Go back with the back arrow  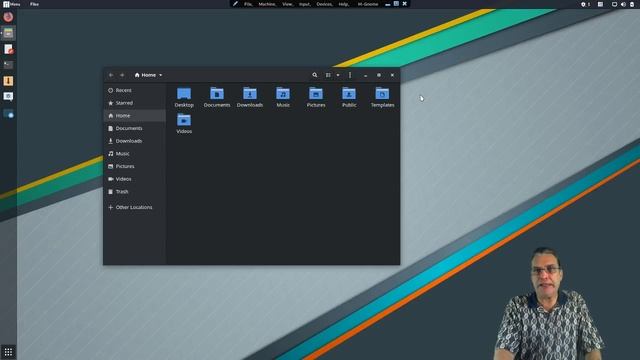coord(111,75)
